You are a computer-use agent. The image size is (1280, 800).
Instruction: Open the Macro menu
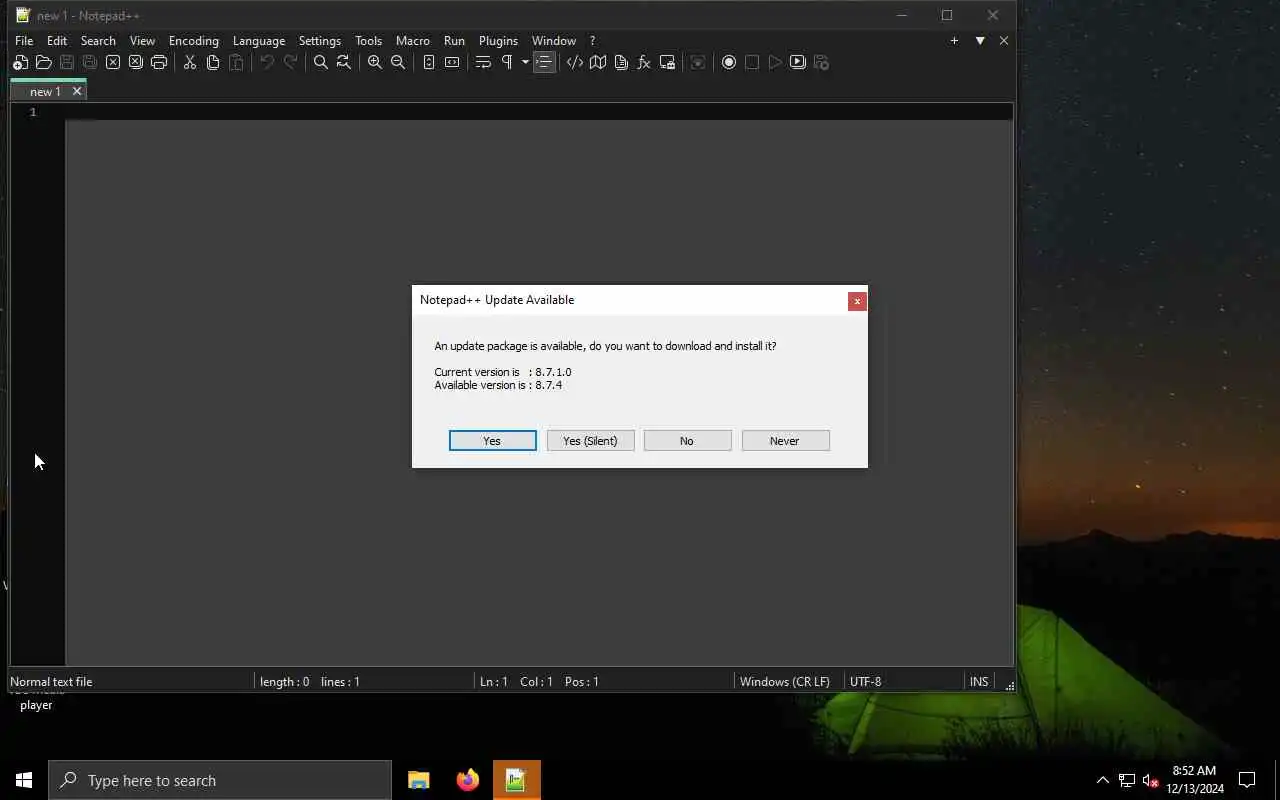pyautogui.click(x=412, y=41)
